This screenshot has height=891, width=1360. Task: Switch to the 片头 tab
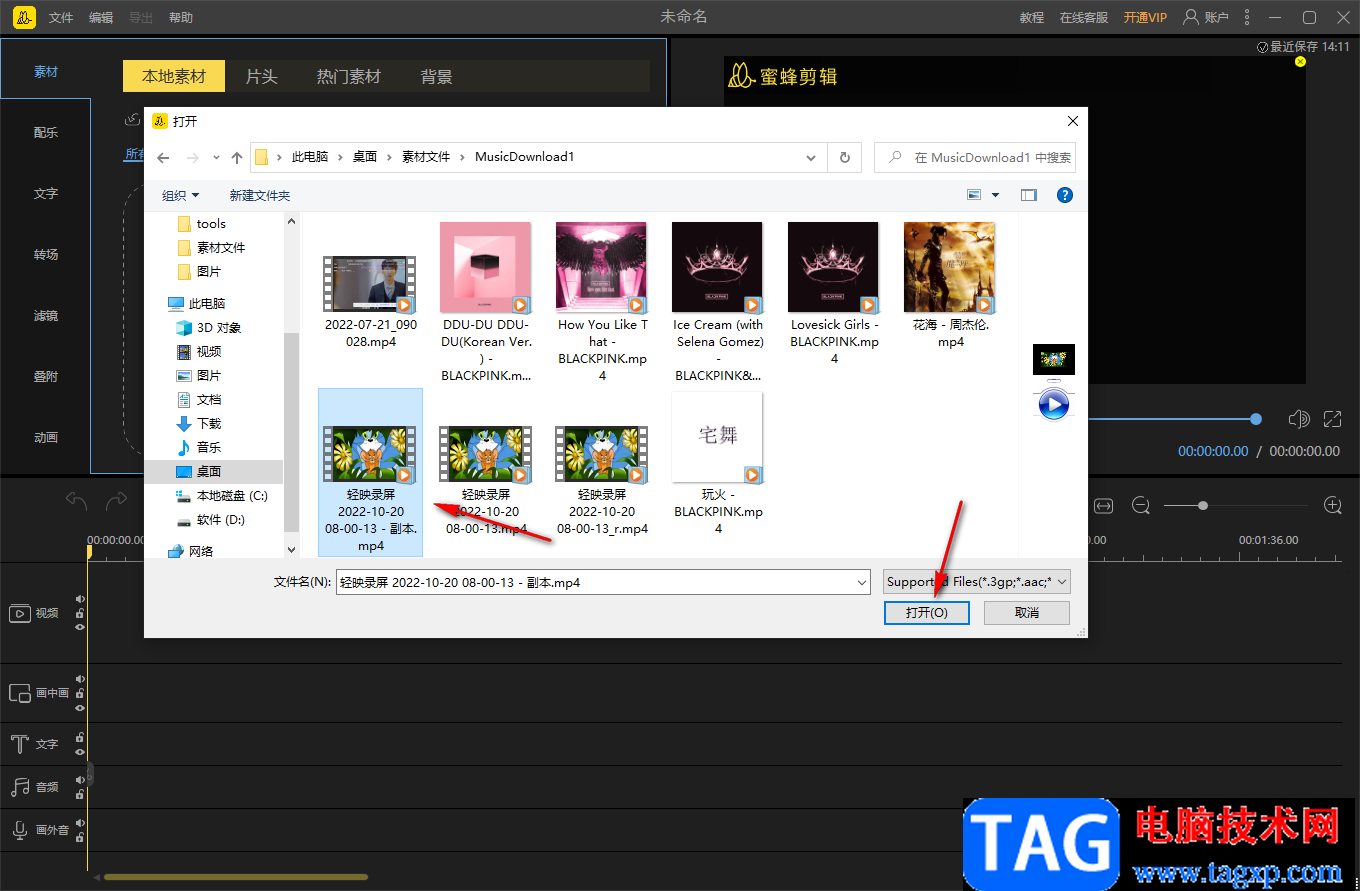click(x=262, y=76)
